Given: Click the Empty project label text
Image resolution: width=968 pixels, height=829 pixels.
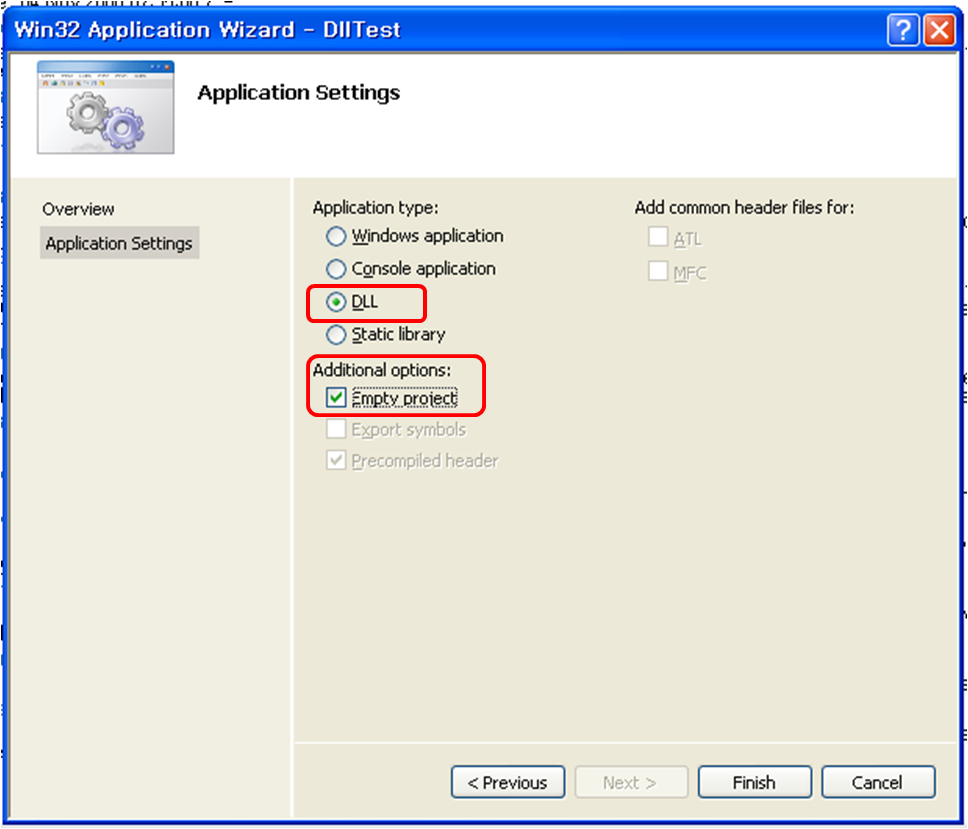Looking at the screenshot, I should (x=404, y=398).
